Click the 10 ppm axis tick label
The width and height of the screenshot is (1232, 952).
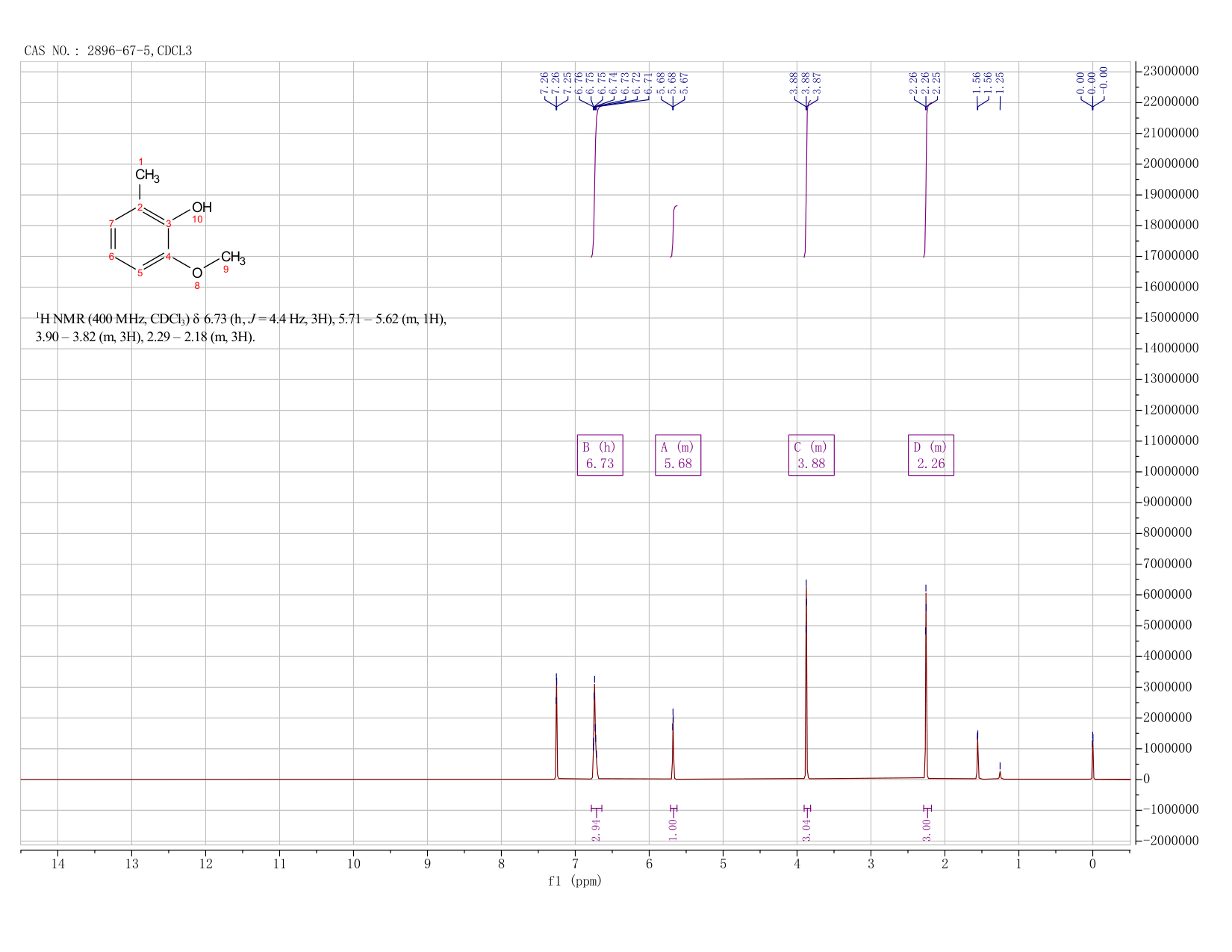pyautogui.click(x=353, y=864)
